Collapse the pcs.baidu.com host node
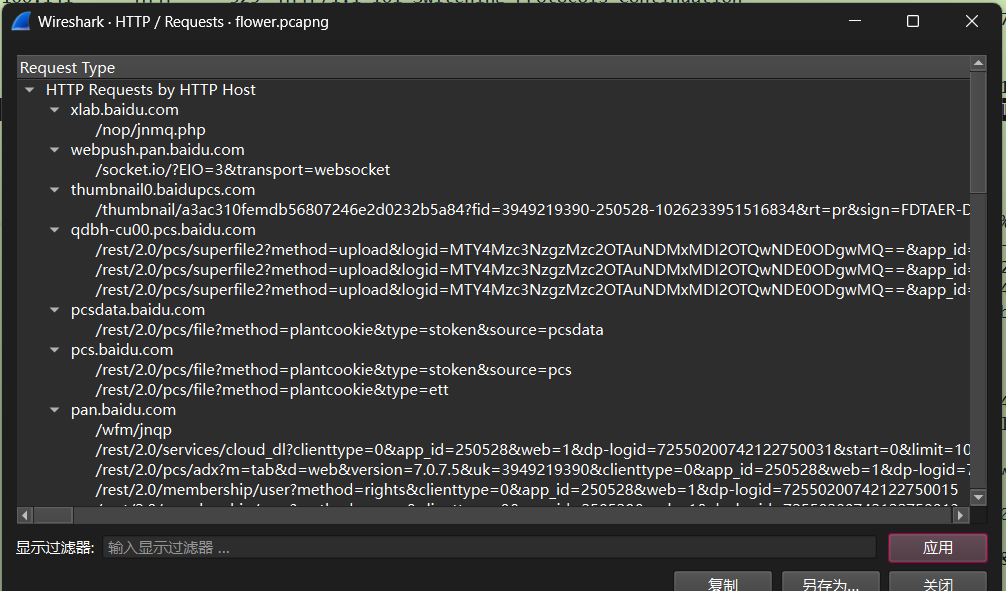Image resolution: width=1006 pixels, height=591 pixels. tap(55, 350)
